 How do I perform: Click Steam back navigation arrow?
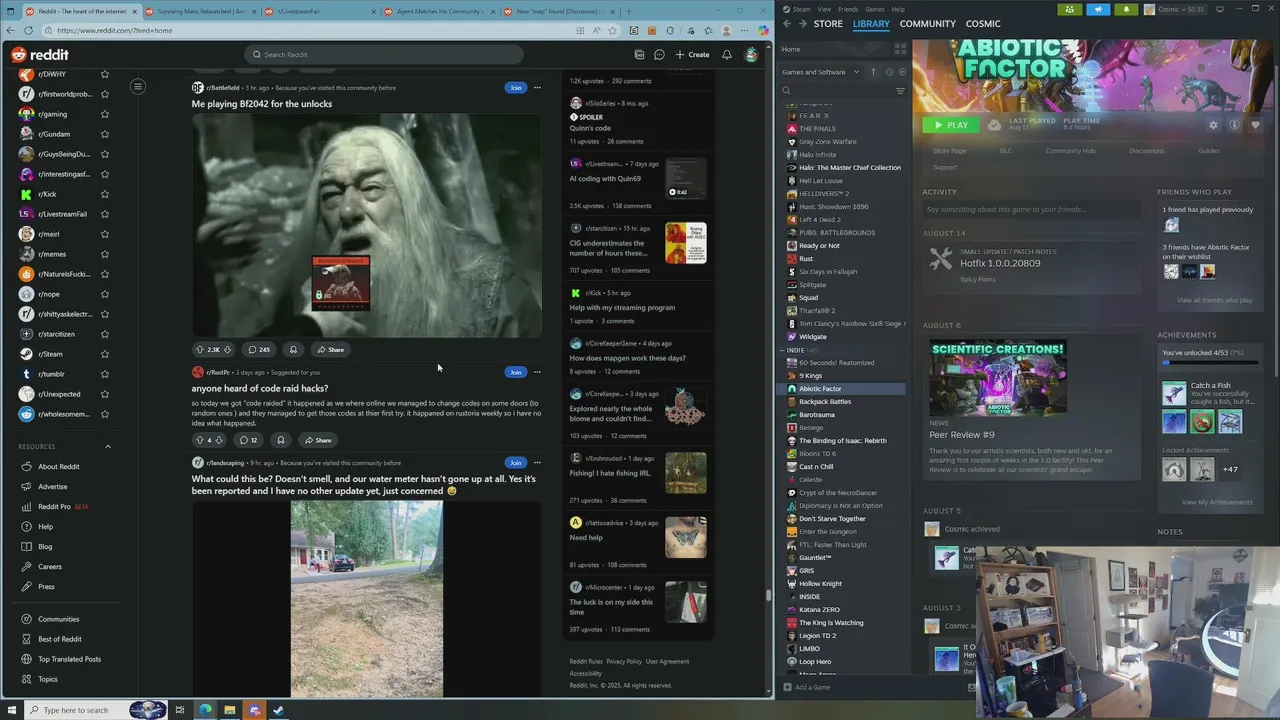pyautogui.click(x=787, y=23)
